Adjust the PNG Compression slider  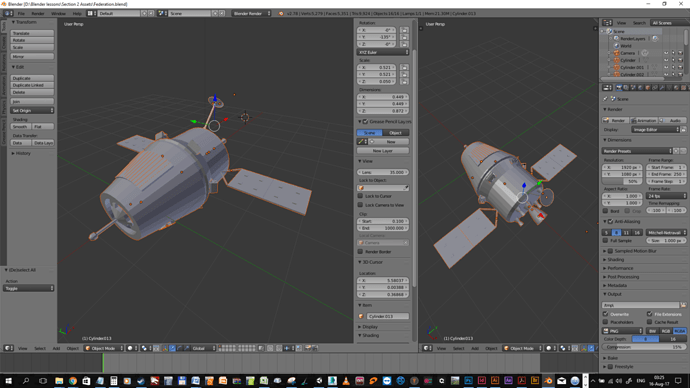[x=644, y=347]
